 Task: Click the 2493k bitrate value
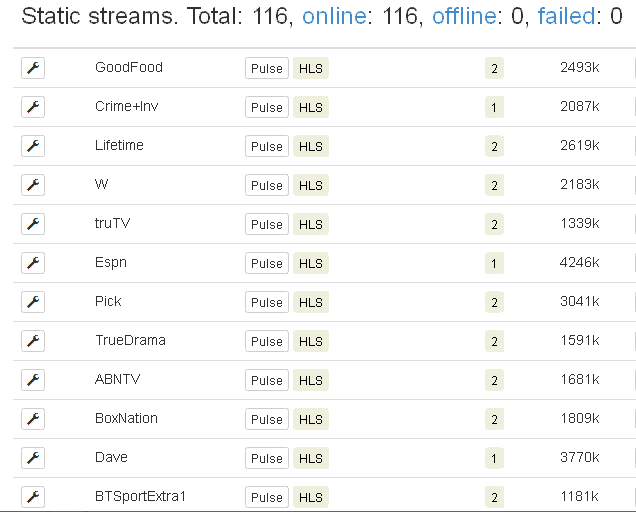coord(580,67)
